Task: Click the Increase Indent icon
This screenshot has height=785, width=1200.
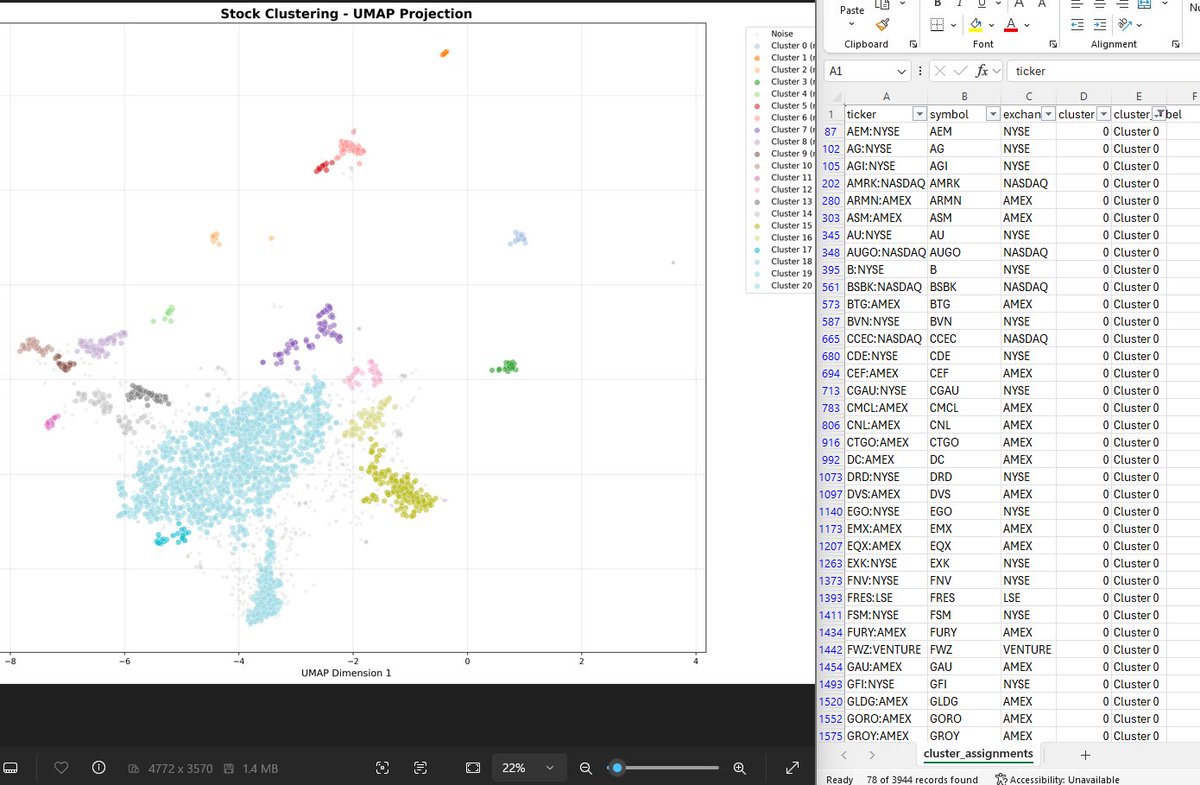Action: [1101, 25]
